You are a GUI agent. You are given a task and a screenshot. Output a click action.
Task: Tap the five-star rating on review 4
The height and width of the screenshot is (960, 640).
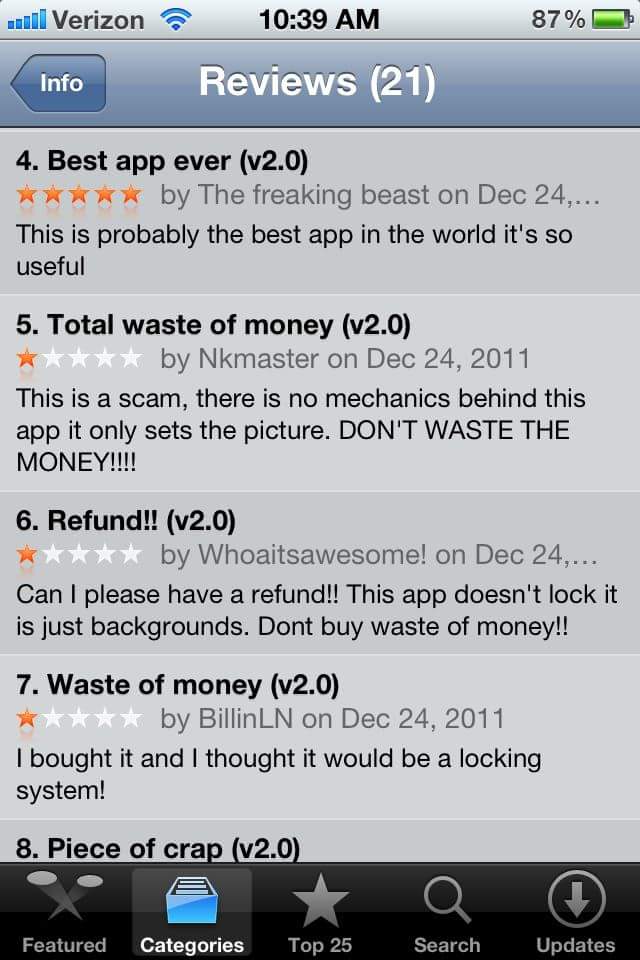(x=79, y=195)
